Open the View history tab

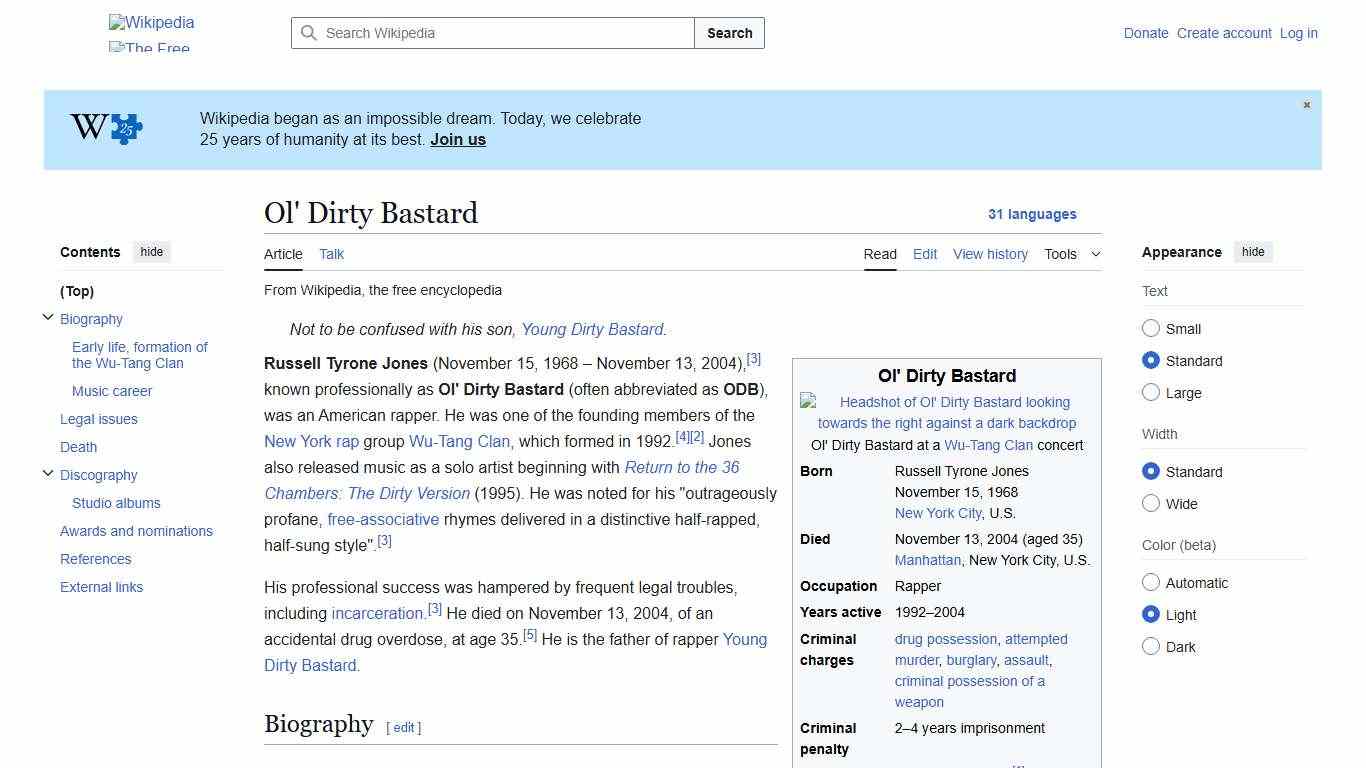click(990, 254)
